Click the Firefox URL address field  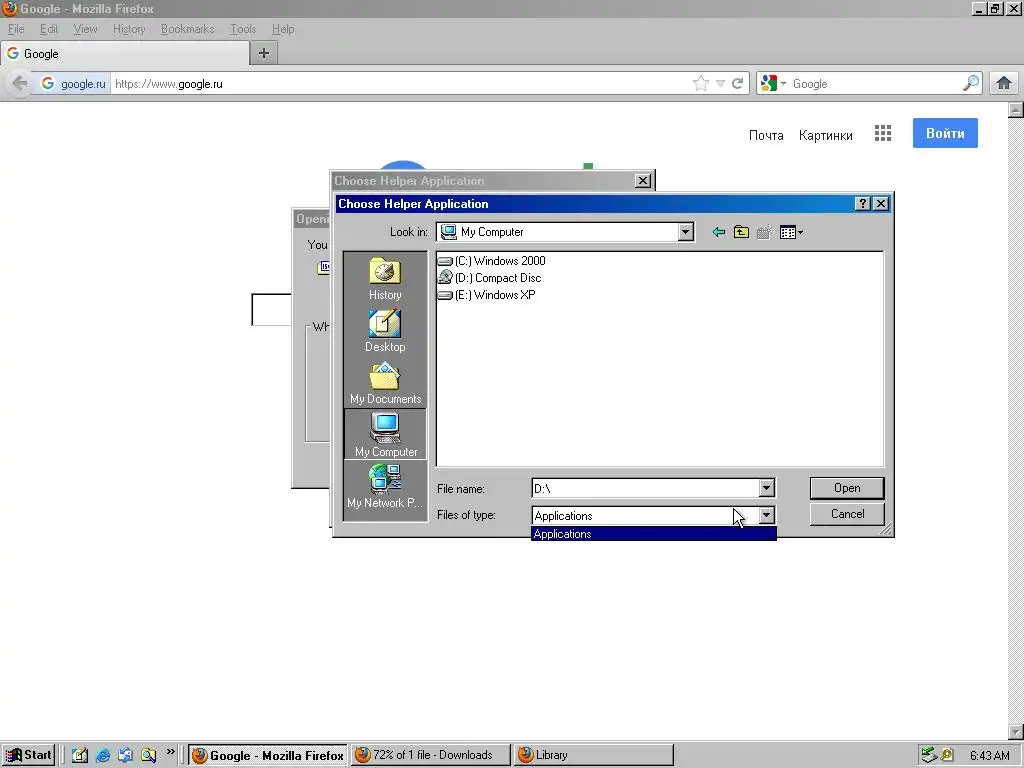400,84
